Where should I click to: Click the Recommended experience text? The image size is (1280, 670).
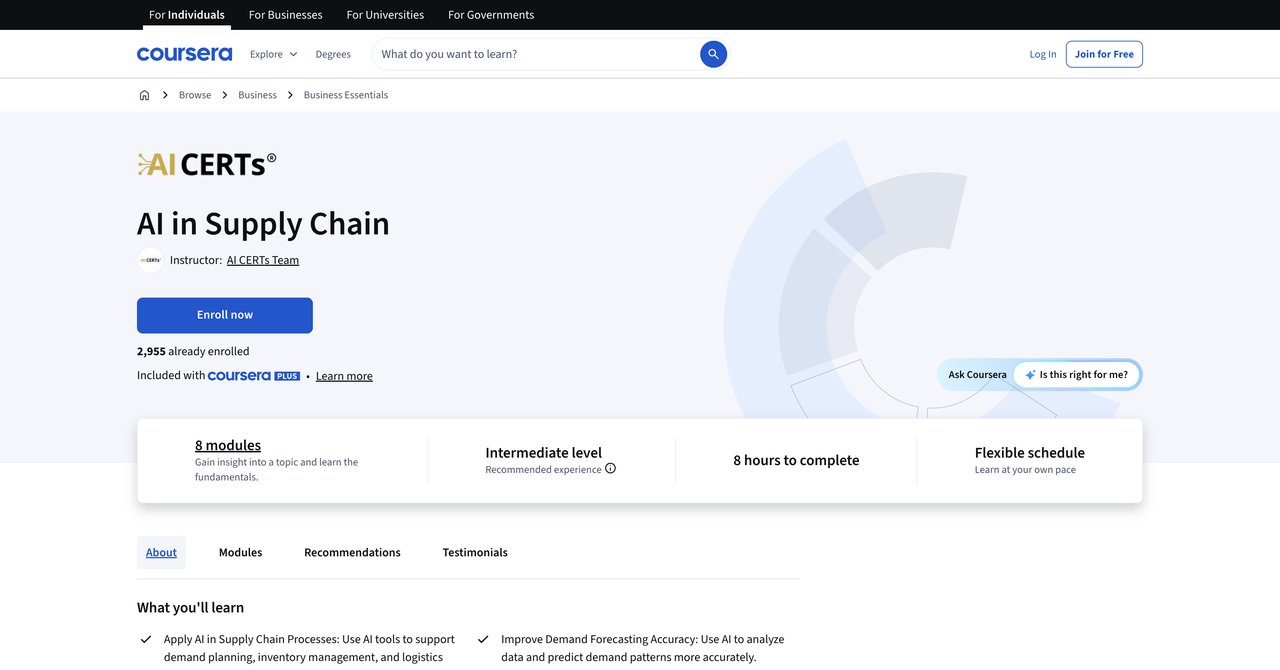[543, 469]
